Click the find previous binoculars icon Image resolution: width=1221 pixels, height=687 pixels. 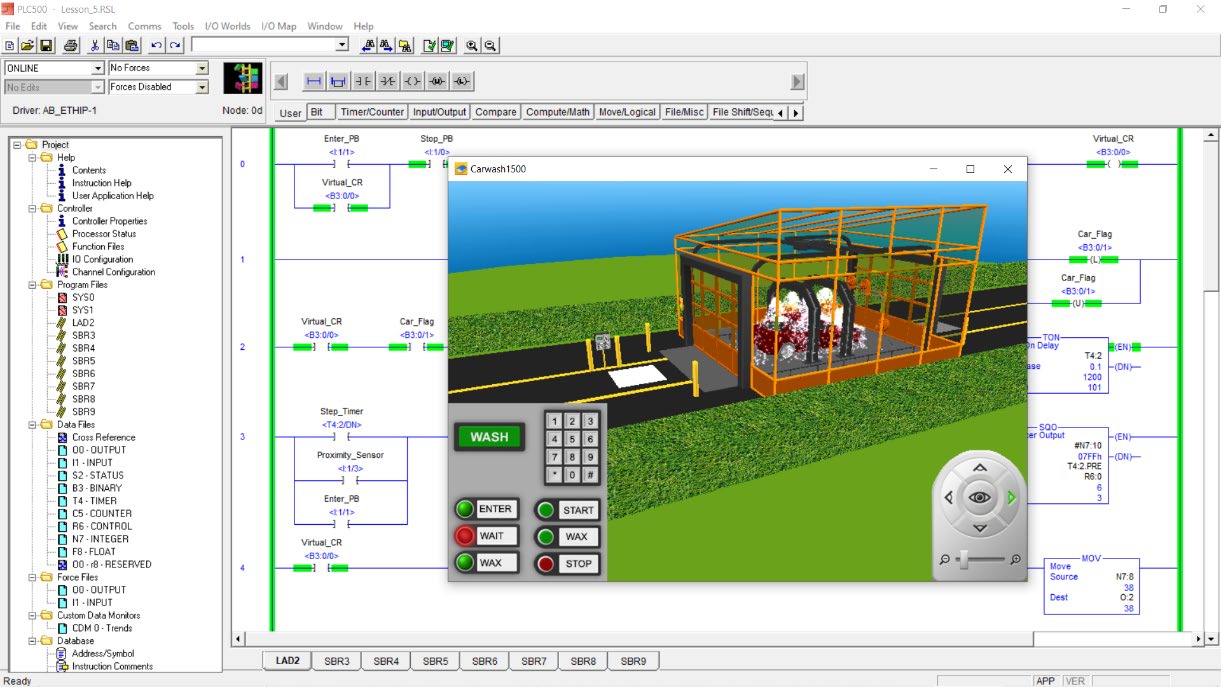368,45
